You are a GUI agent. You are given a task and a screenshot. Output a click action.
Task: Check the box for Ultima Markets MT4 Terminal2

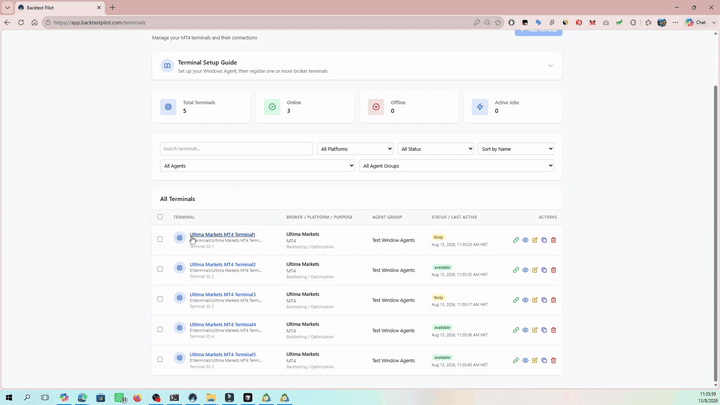click(x=160, y=269)
